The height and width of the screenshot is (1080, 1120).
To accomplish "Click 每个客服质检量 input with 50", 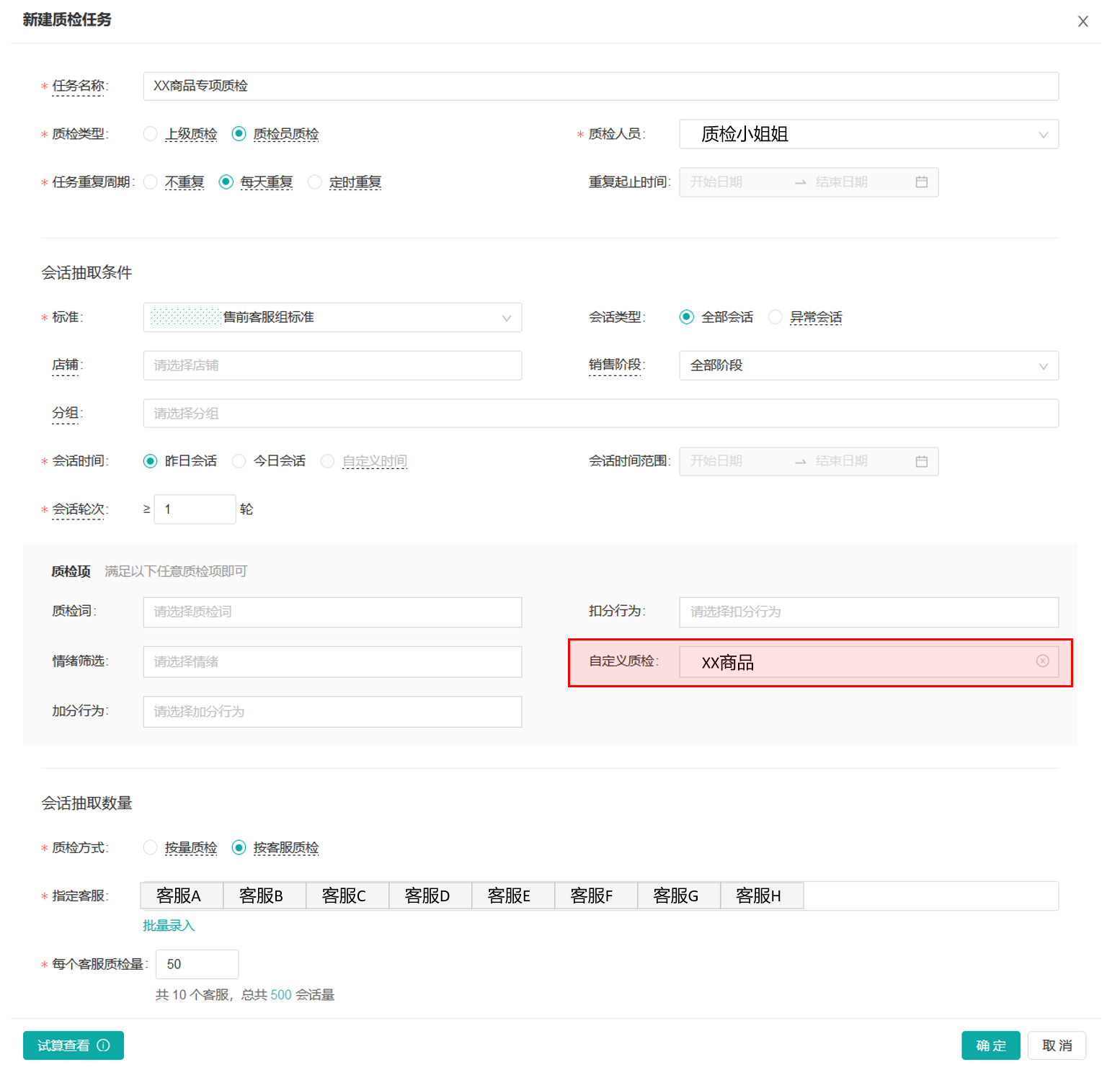I will click(197, 964).
